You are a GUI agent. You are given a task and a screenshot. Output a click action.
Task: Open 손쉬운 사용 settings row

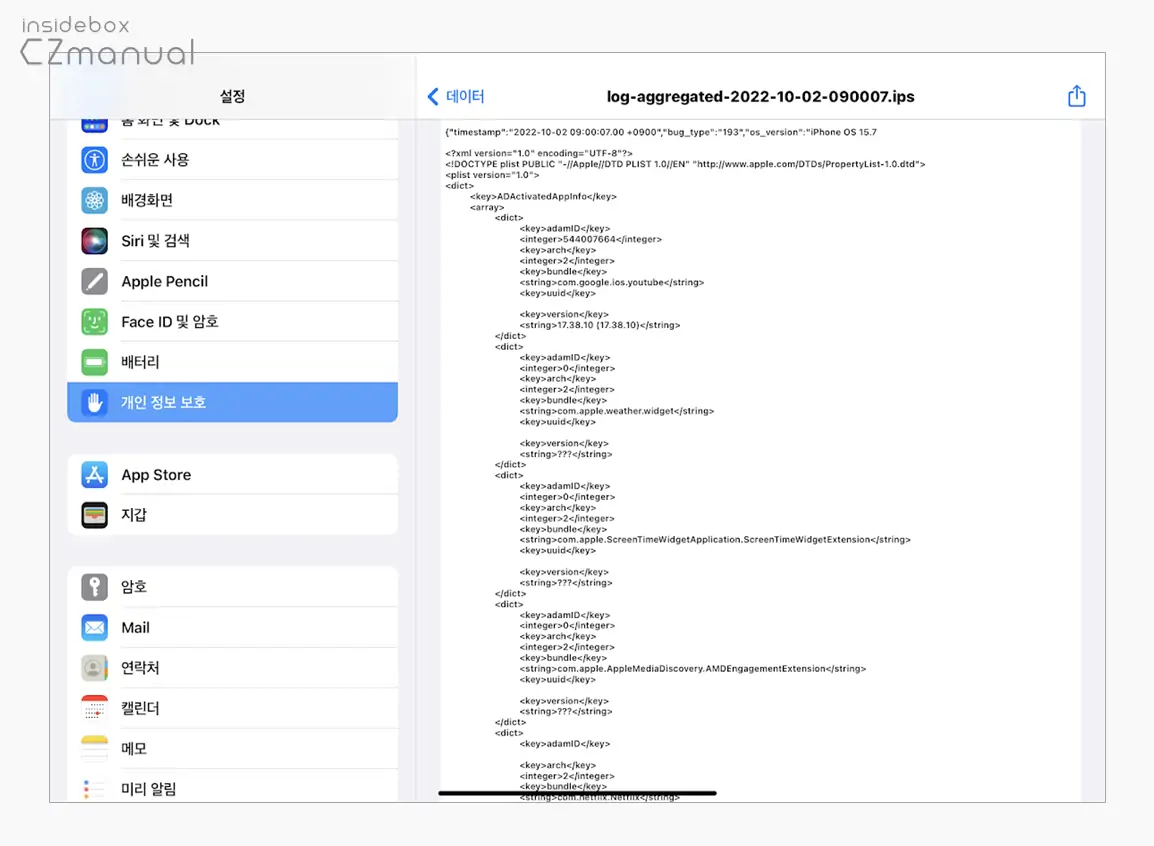[233, 160]
